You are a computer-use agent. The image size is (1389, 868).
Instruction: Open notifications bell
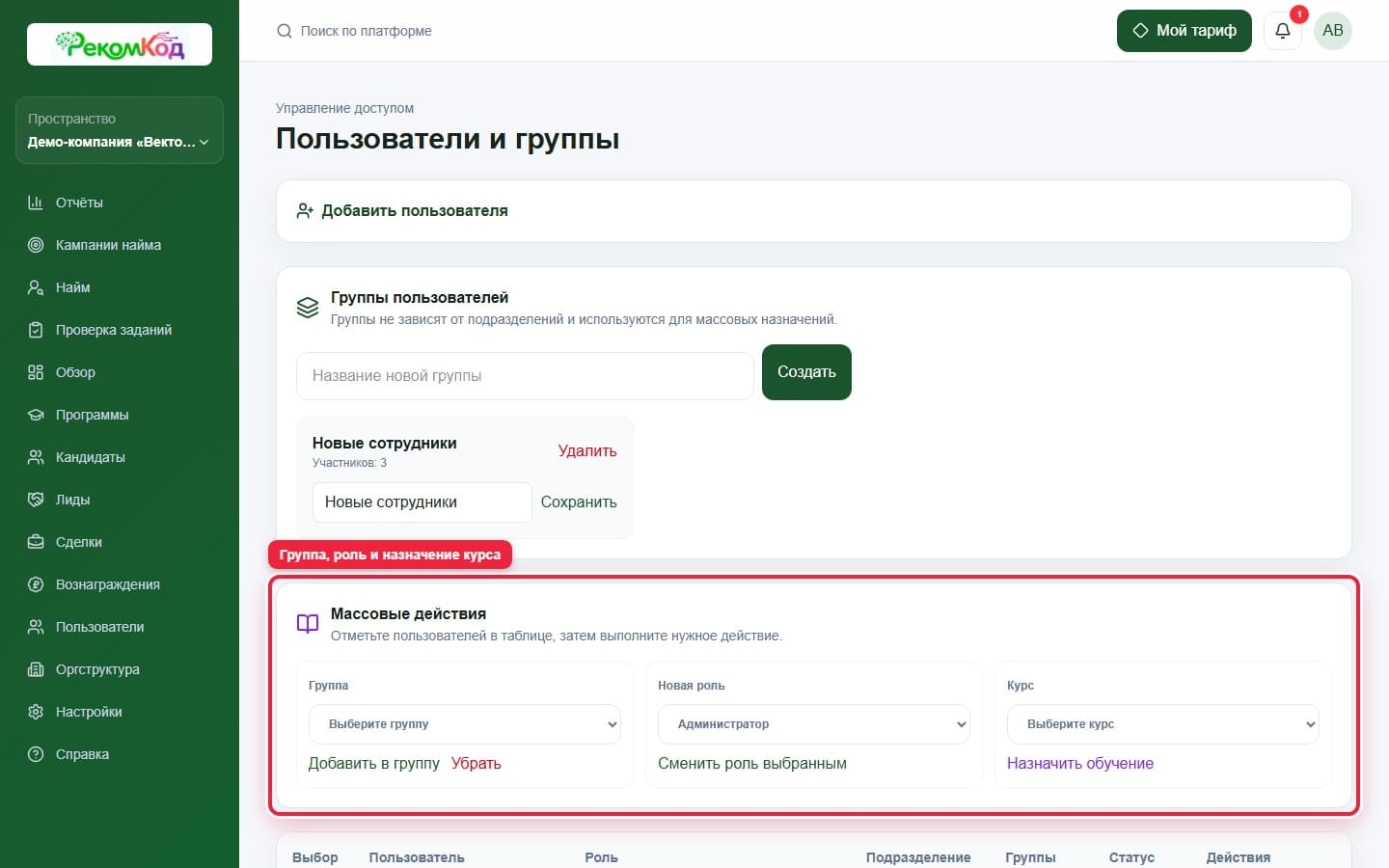coord(1283,31)
